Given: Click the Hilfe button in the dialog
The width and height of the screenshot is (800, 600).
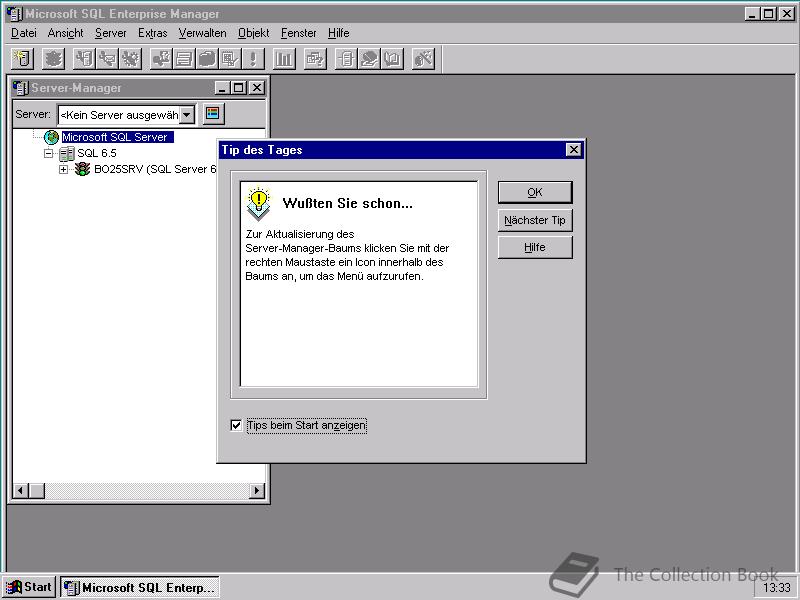Looking at the screenshot, I should pos(535,247).
